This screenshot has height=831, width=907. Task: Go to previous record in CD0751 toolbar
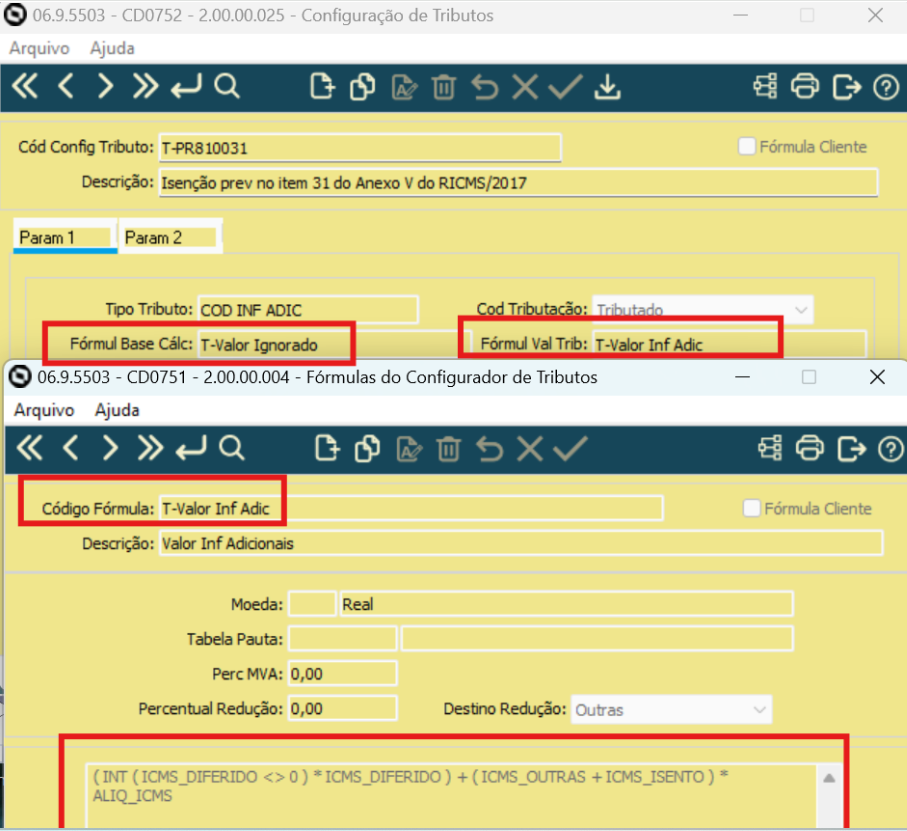tap(71, 449)
